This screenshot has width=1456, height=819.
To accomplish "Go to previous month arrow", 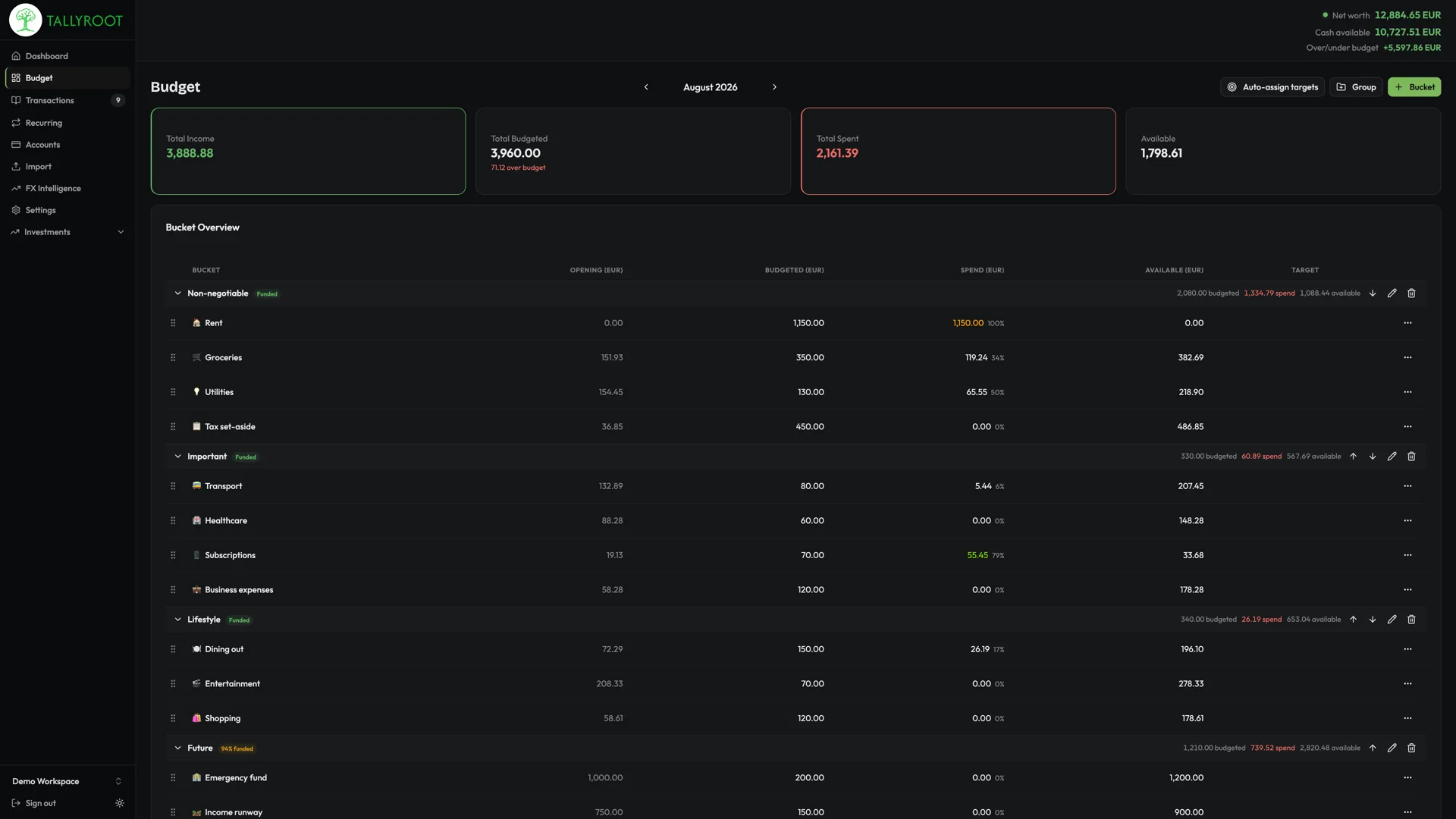I will (x=646, y=87).
